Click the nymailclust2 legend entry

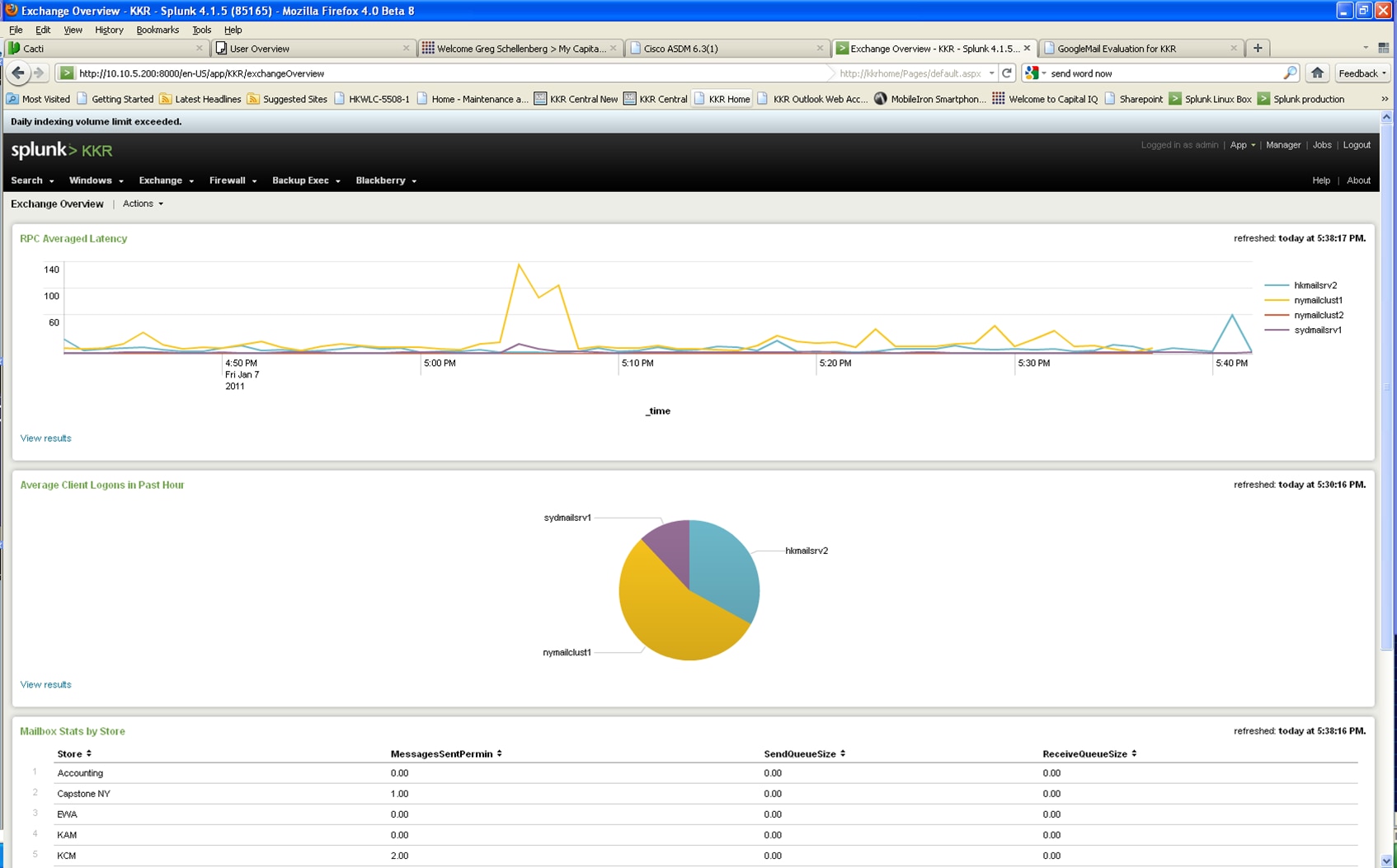(x=1304, y=315)
